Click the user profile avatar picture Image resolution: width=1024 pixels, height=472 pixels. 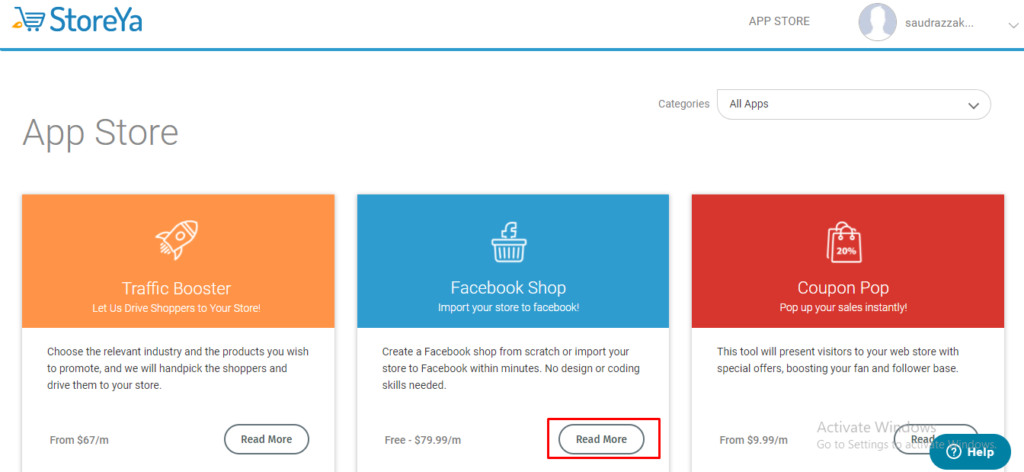coord(877,22)
